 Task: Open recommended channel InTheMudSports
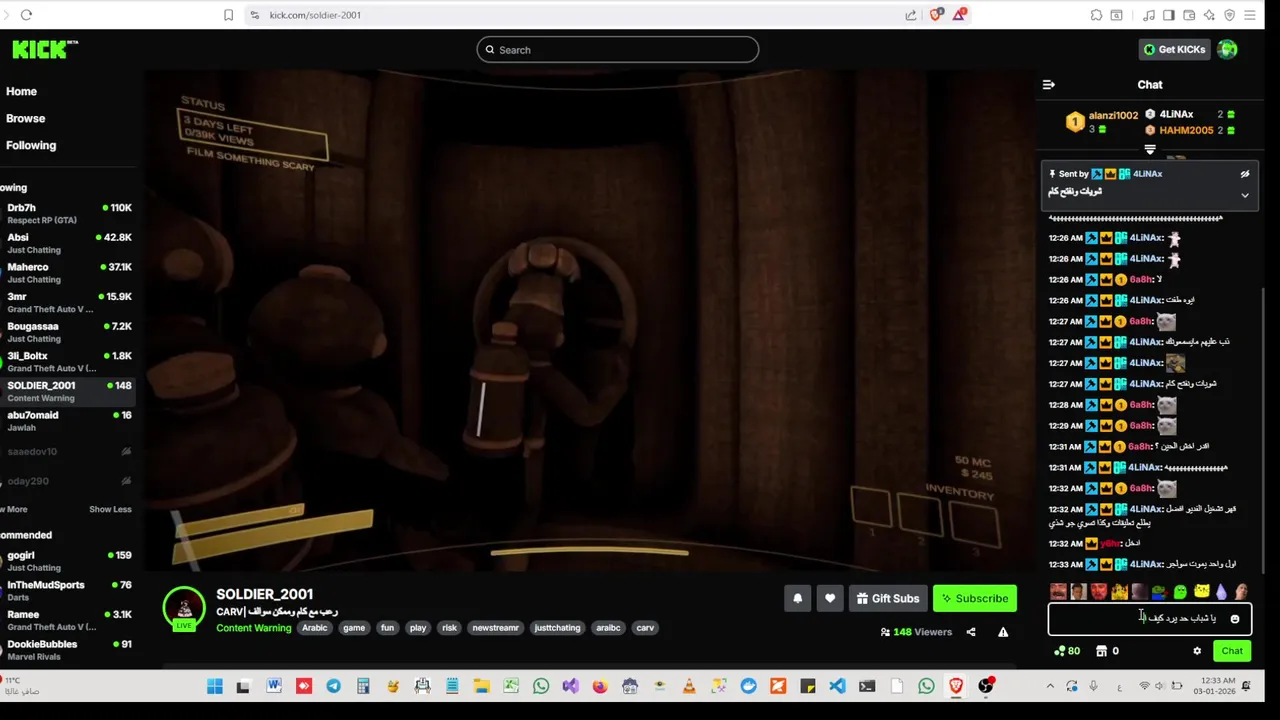click(x=67, y=591)
